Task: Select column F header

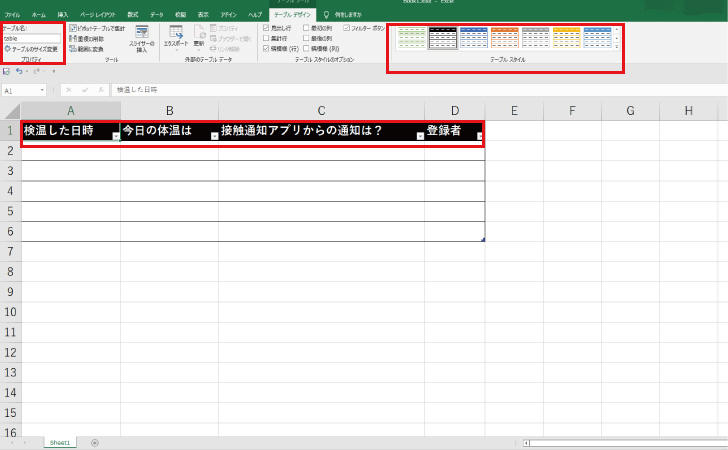Action: point(572,111)
